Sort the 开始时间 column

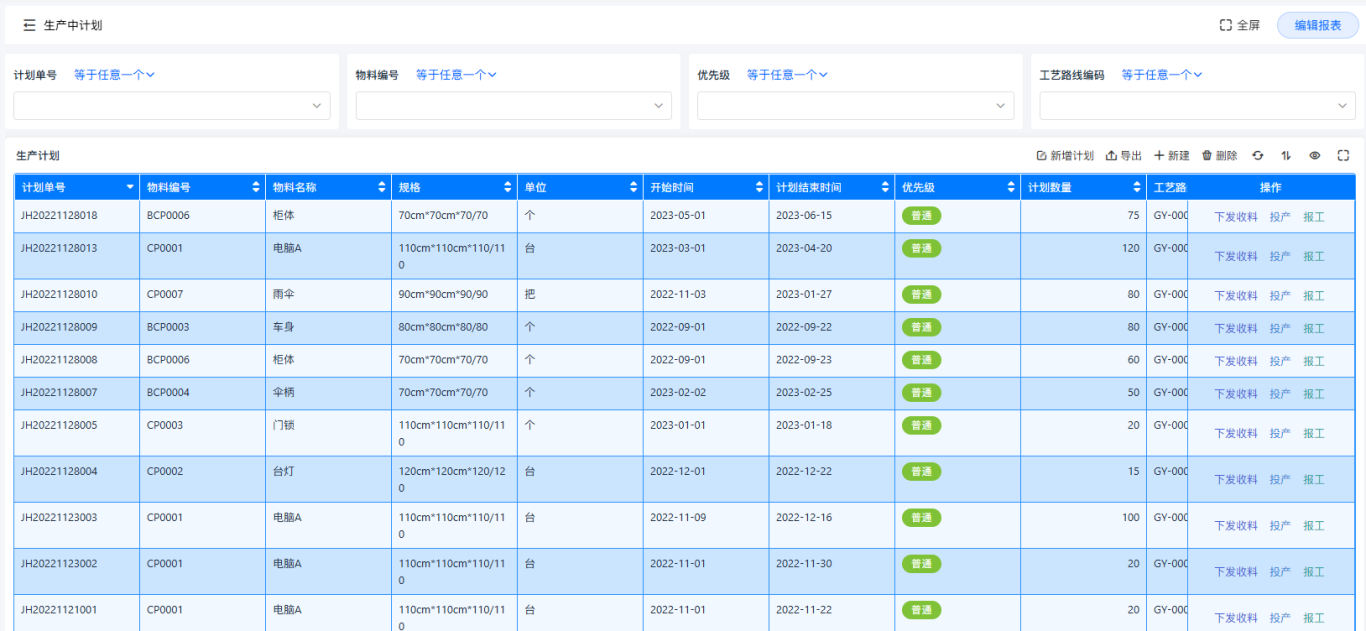[x=760, y=188]
